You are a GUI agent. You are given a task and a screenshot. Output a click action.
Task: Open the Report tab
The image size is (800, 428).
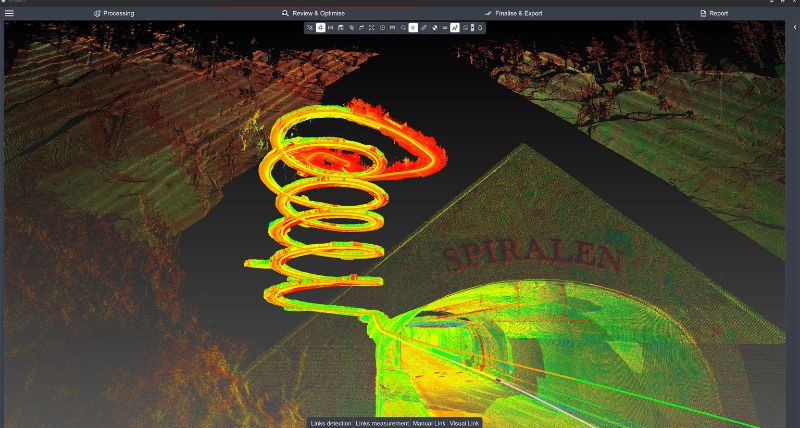[x=714, y=13]
